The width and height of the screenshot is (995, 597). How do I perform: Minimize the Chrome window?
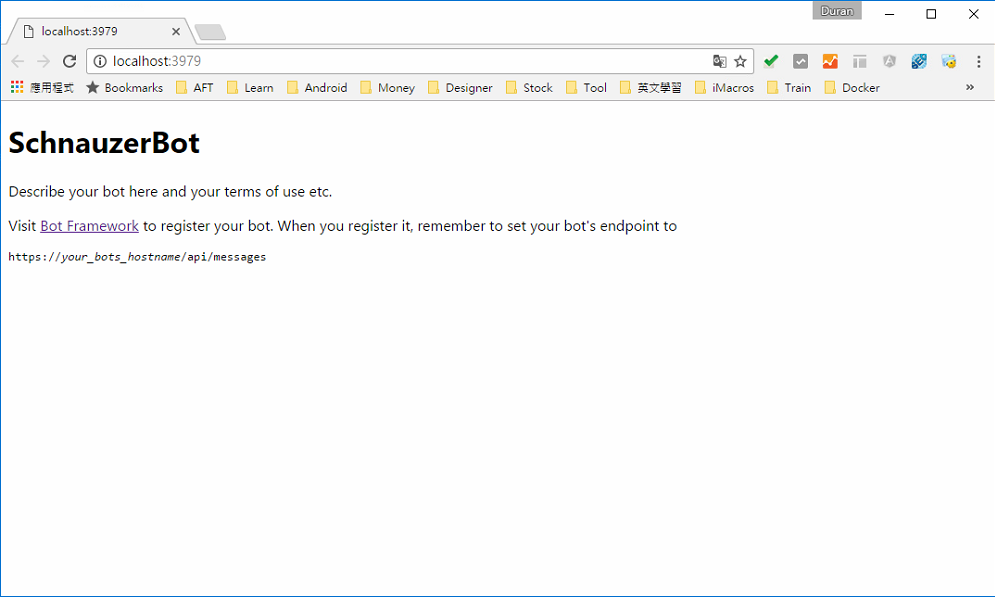point(890,14)
